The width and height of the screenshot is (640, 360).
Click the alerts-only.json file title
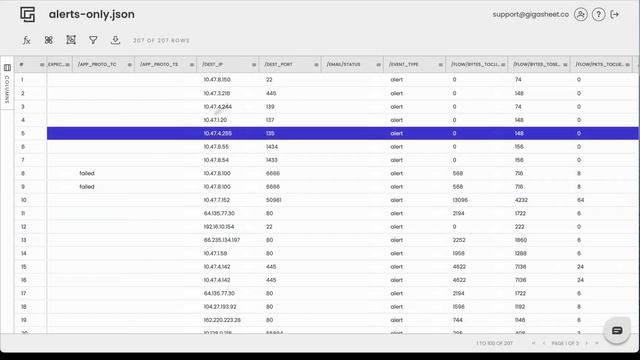(91, 14)
